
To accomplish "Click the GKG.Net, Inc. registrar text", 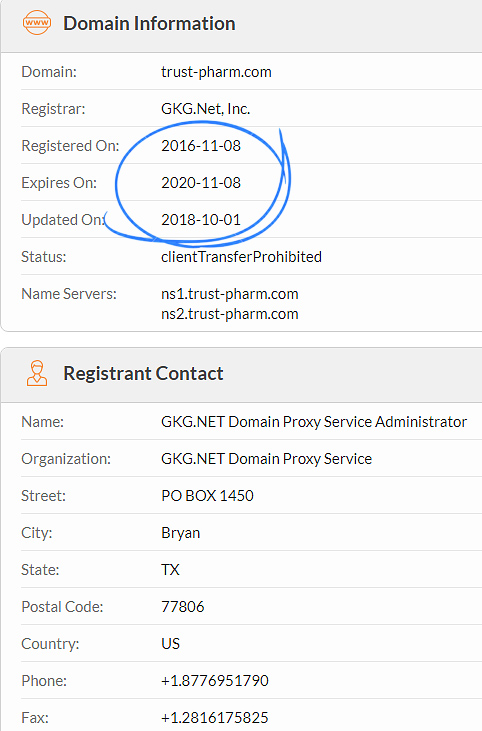I will tap(206, 109).
